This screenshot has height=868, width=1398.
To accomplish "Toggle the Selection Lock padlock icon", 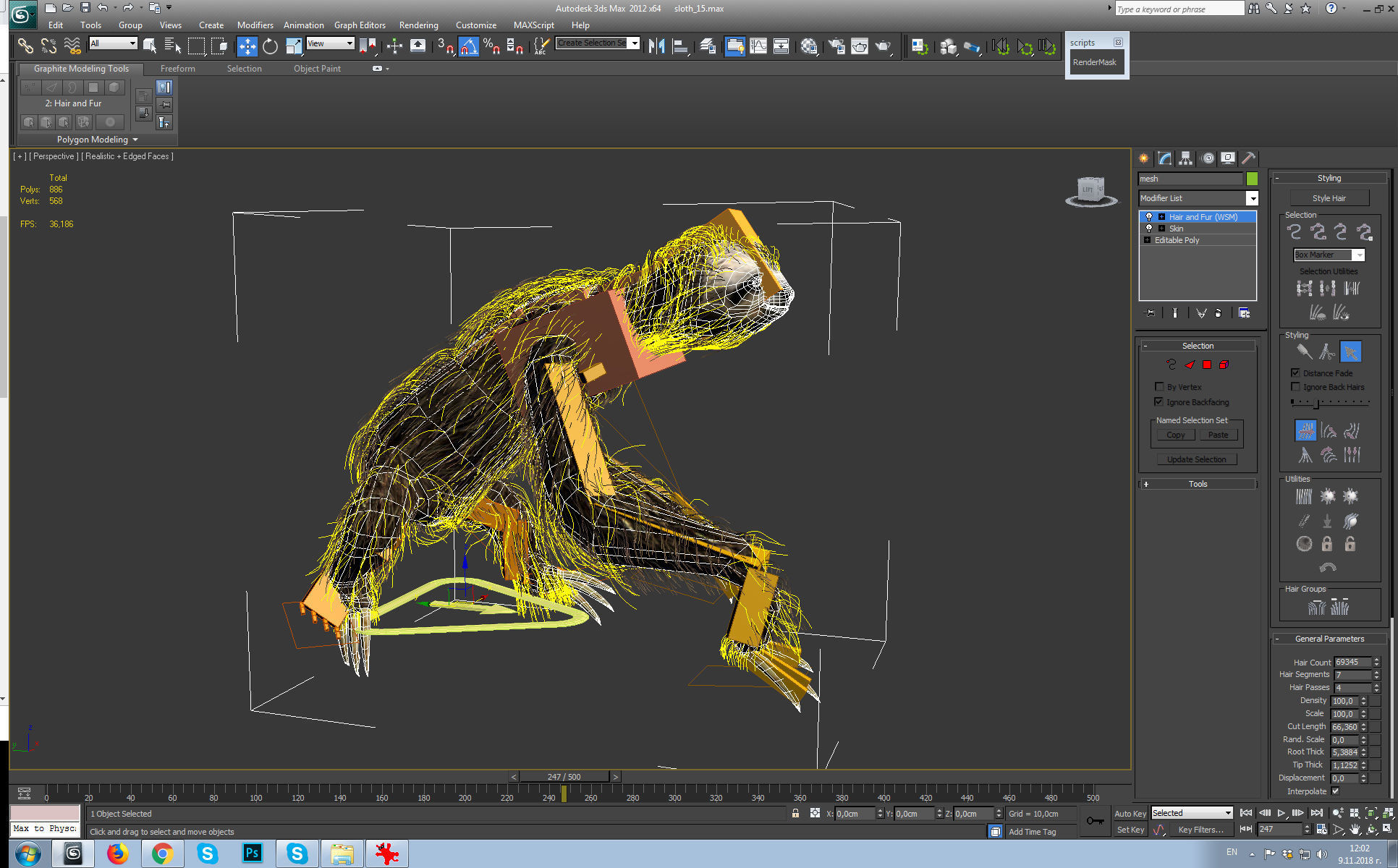I will pyautogui.click(x=795, y=814).
